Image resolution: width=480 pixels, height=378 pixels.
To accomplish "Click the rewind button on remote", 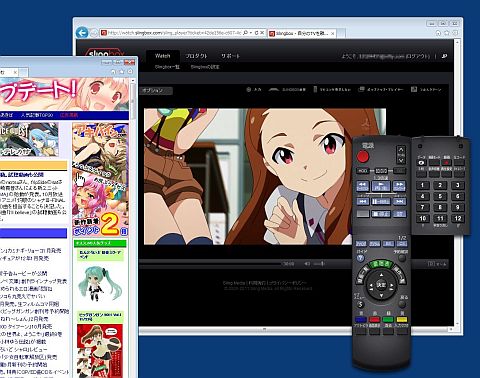I will tap(363, 185).
